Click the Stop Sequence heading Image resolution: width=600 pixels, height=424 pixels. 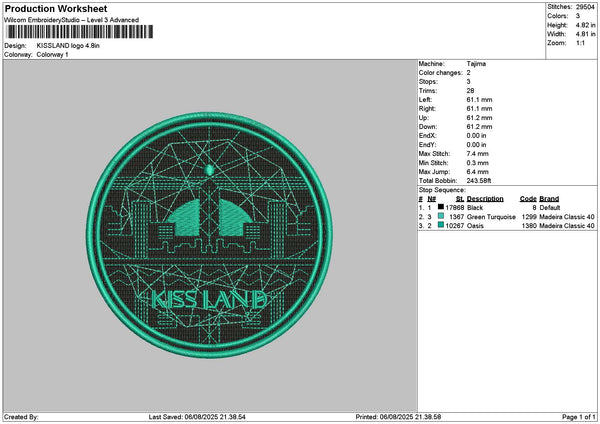coord(442,190)
